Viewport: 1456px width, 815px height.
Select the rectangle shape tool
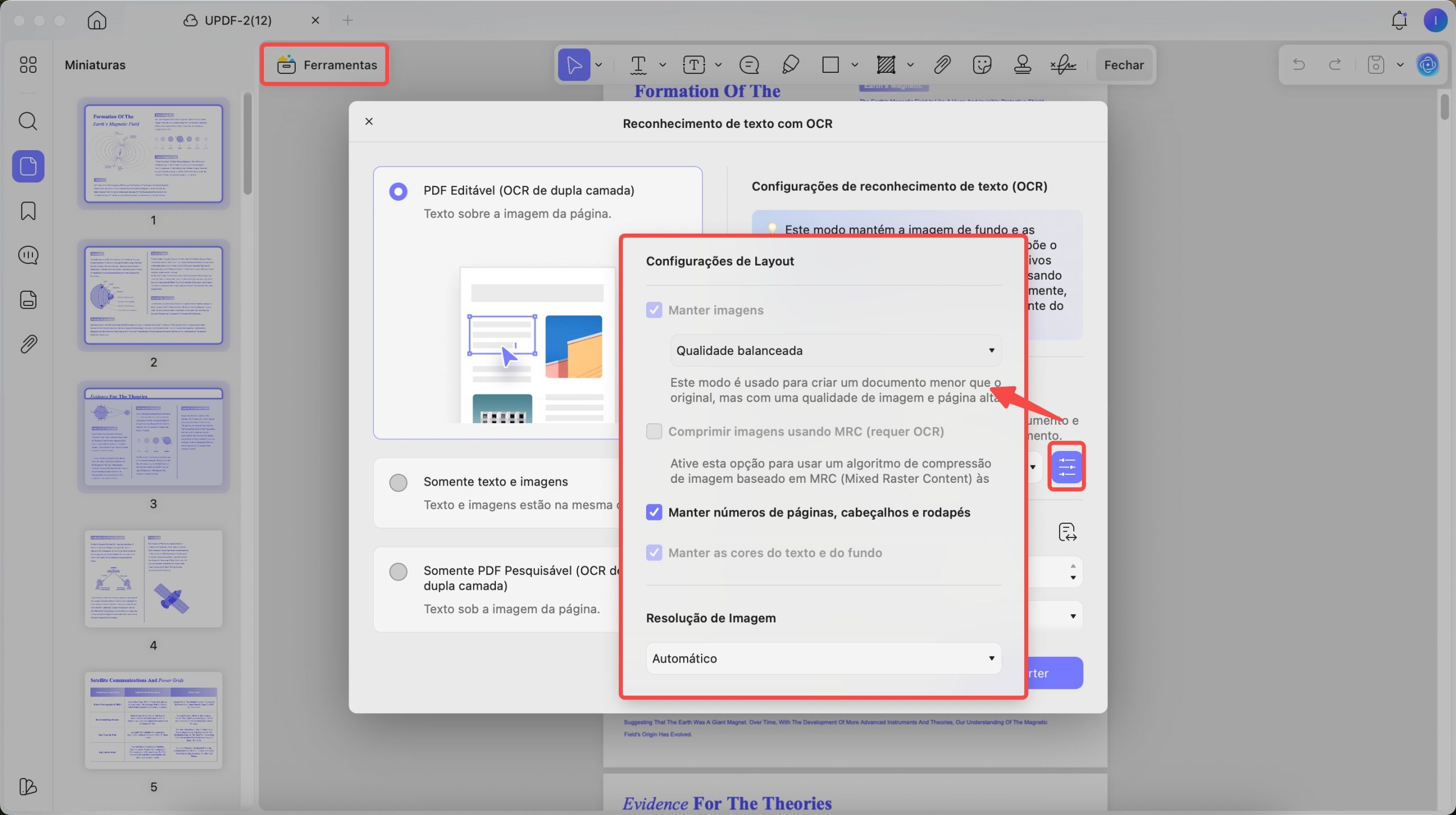830,65
